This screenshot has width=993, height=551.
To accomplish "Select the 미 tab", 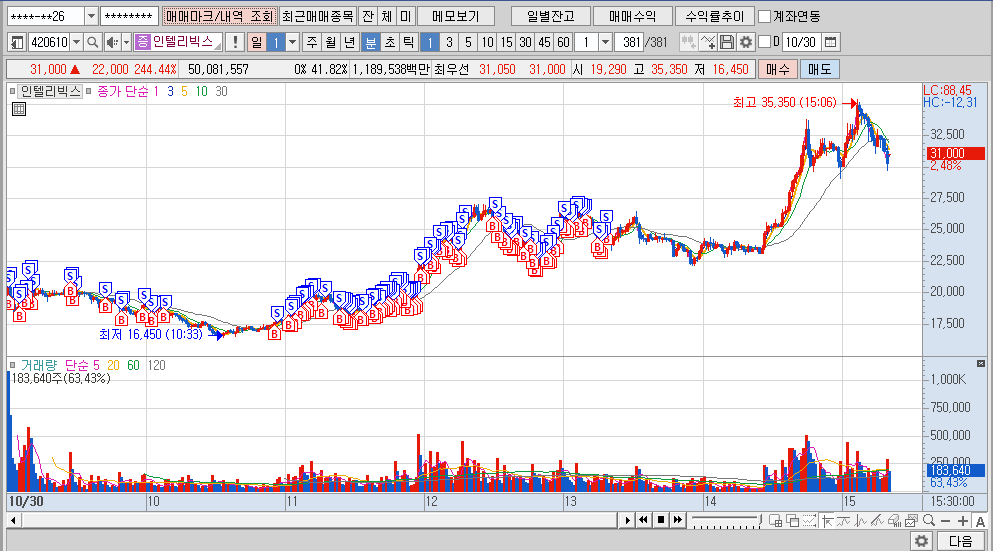I will [x=406, y=16].
